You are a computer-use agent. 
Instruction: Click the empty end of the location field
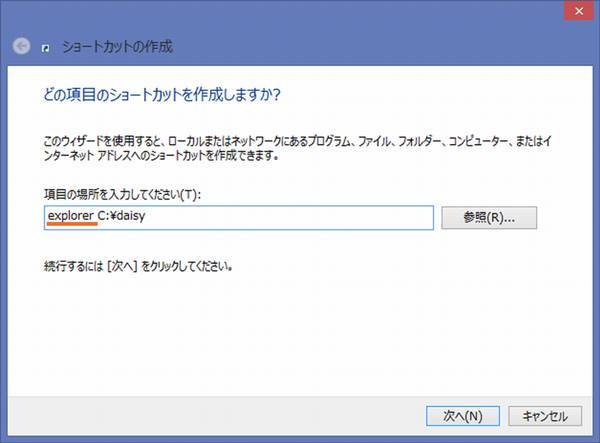coord(289,217)
